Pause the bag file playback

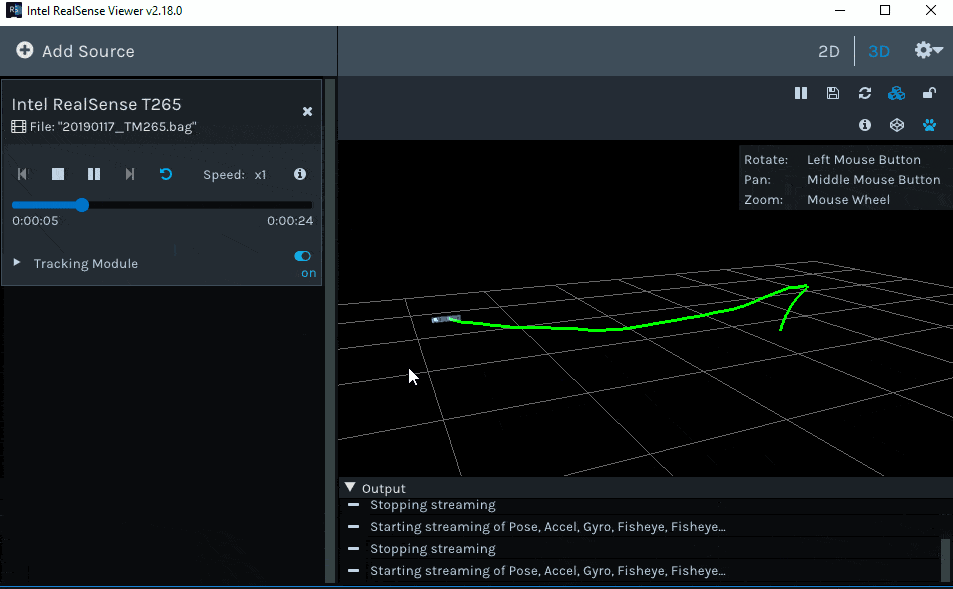94,174
